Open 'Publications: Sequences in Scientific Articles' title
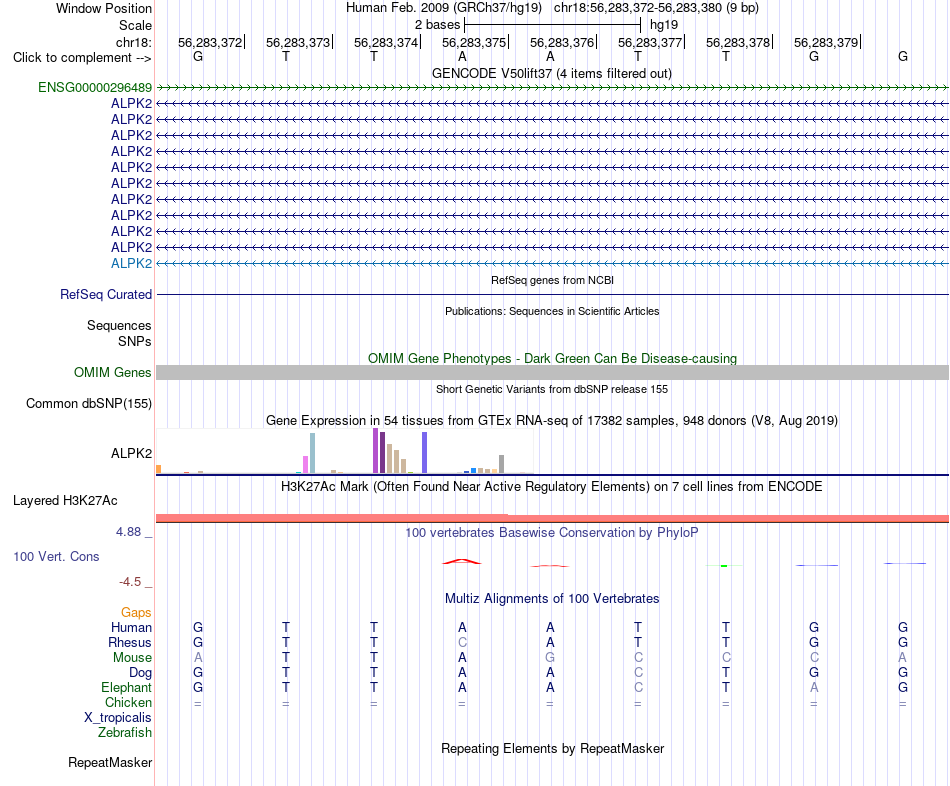Image resolution: width=950 pixels, height=786 pixels. click(552, 311)
